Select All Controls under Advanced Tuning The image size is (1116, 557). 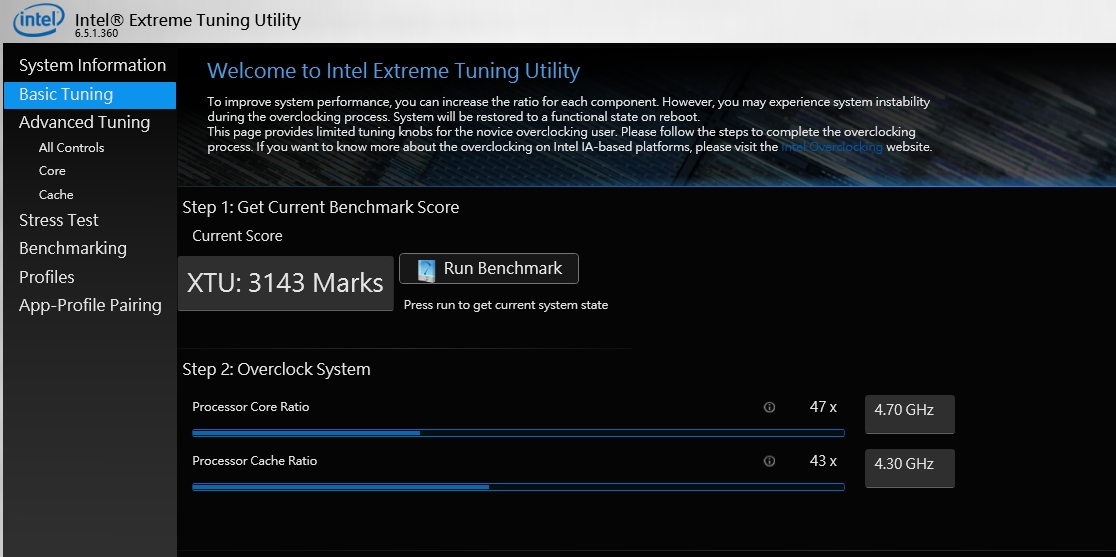[x=71, y=148]
